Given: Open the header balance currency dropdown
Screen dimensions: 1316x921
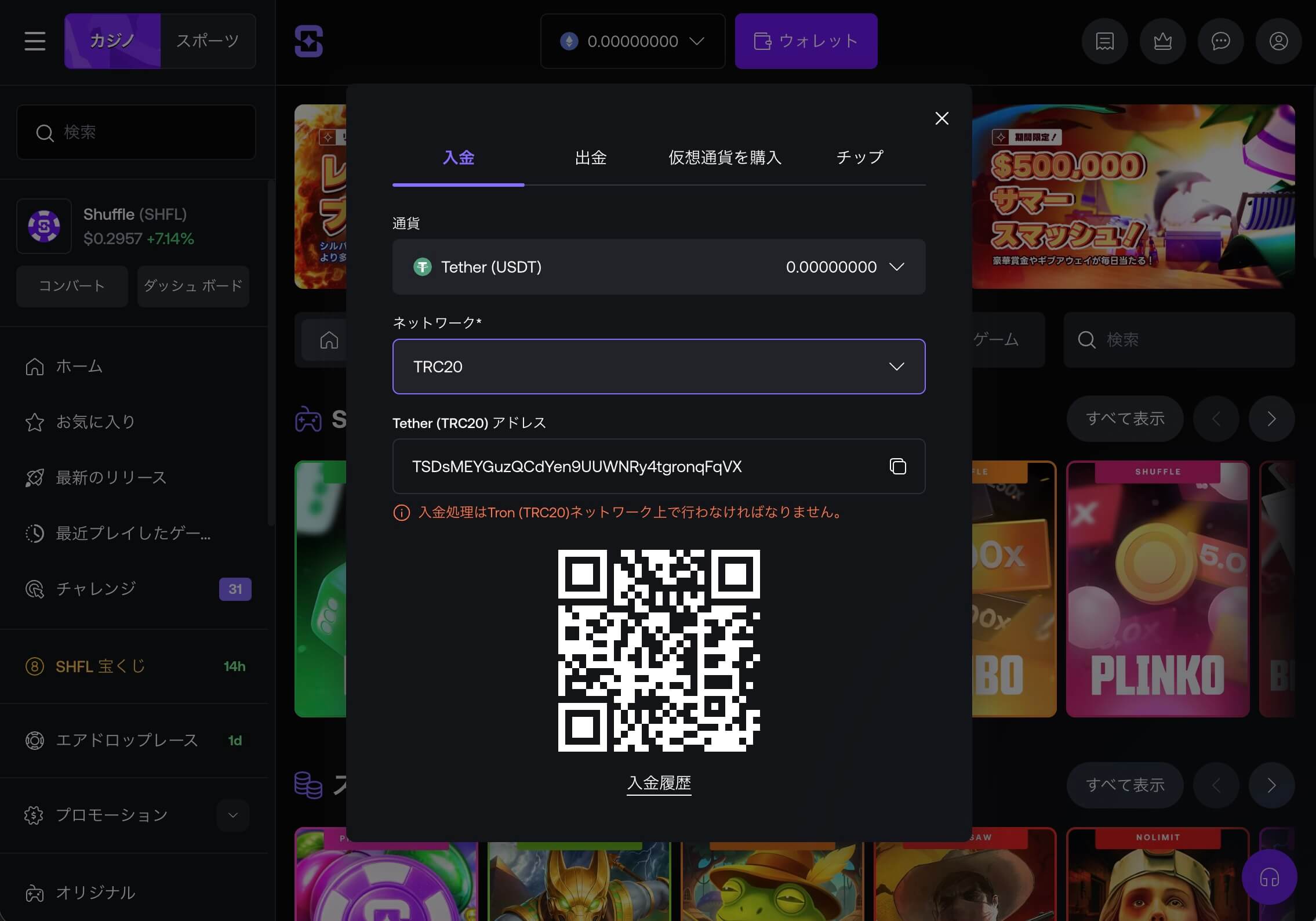Looking at the screenshot, I should coord(632,41).
